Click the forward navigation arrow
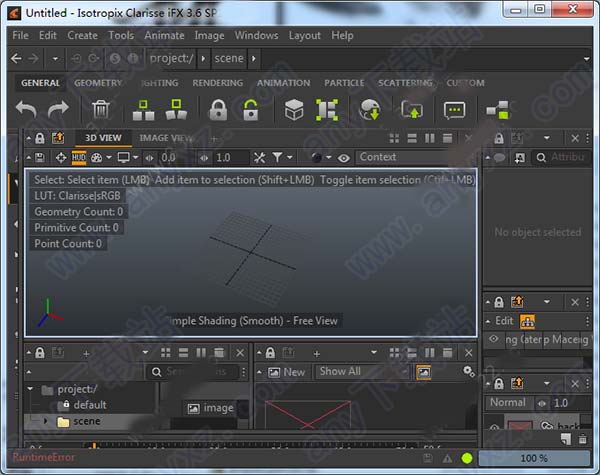This screenshot has height=475, width=600. pos(34,59)
